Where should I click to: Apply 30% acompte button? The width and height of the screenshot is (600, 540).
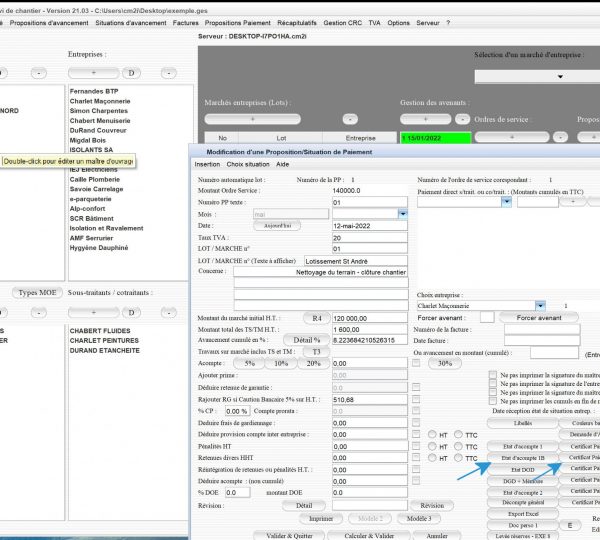445,363
